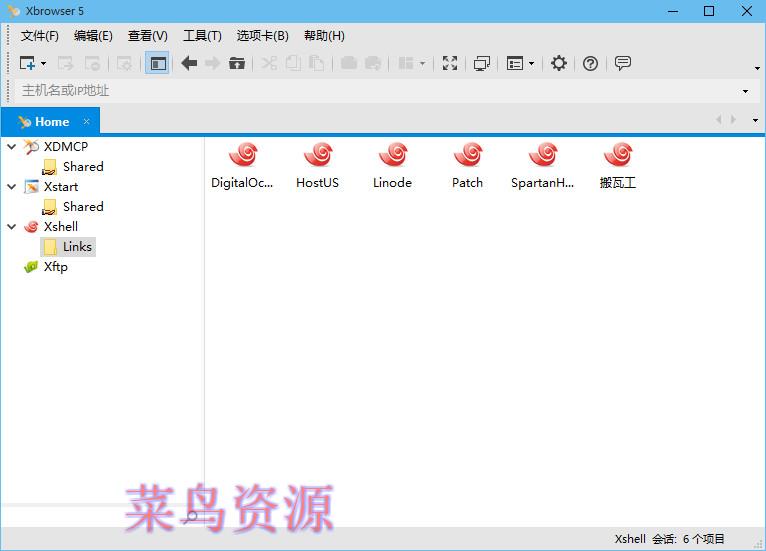This screenshot has height=551, width=766.
Task: Select the Links folder
Action: pos(68,247)
